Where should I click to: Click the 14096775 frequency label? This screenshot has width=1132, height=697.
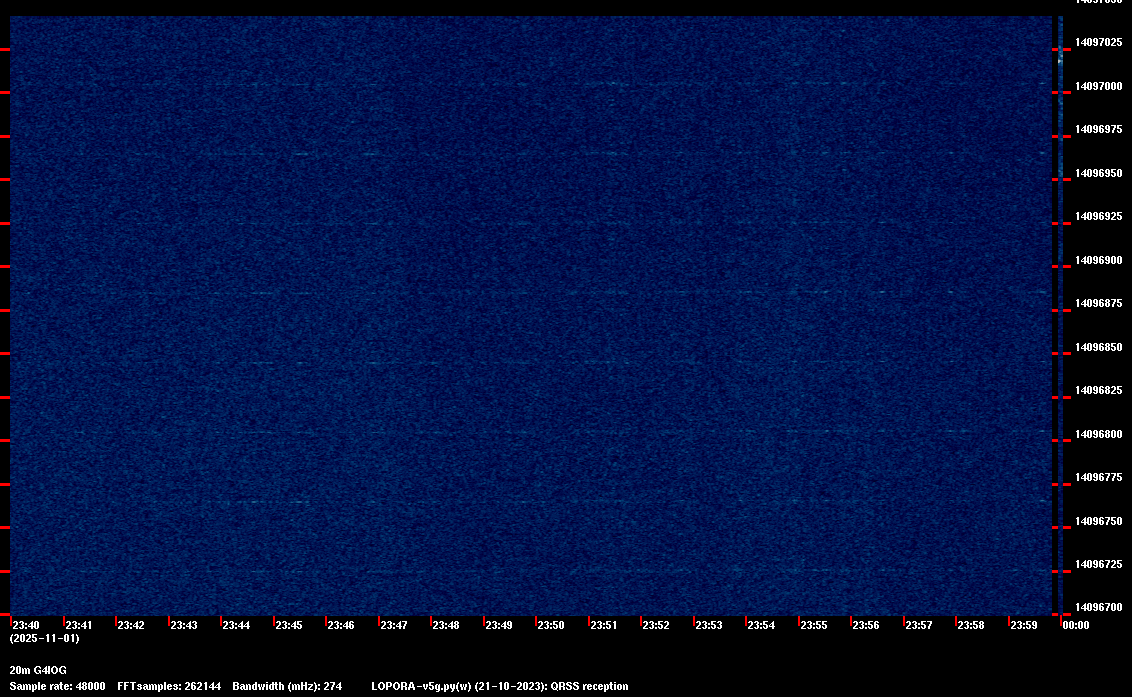click(x=1099, y=477)
